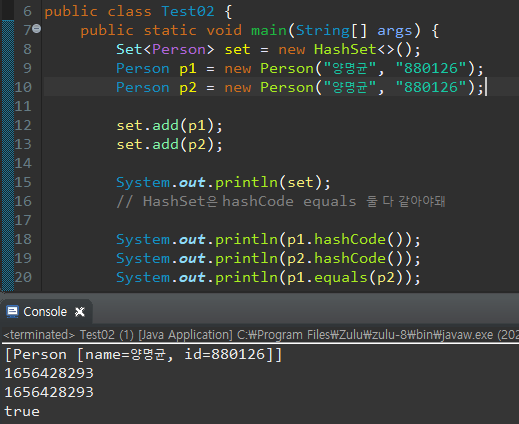Viewport: 519px width, 424px height.
Task: Click Person output line in console
Action: coord(143,354)
